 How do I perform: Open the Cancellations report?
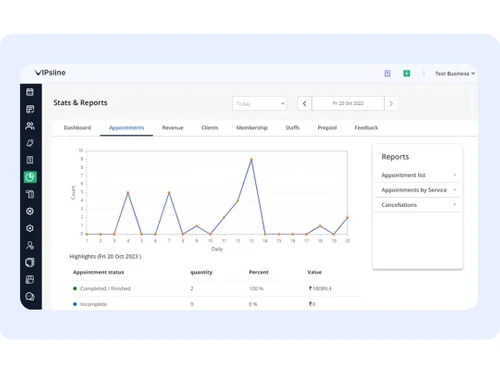click(x=418, y=205)
